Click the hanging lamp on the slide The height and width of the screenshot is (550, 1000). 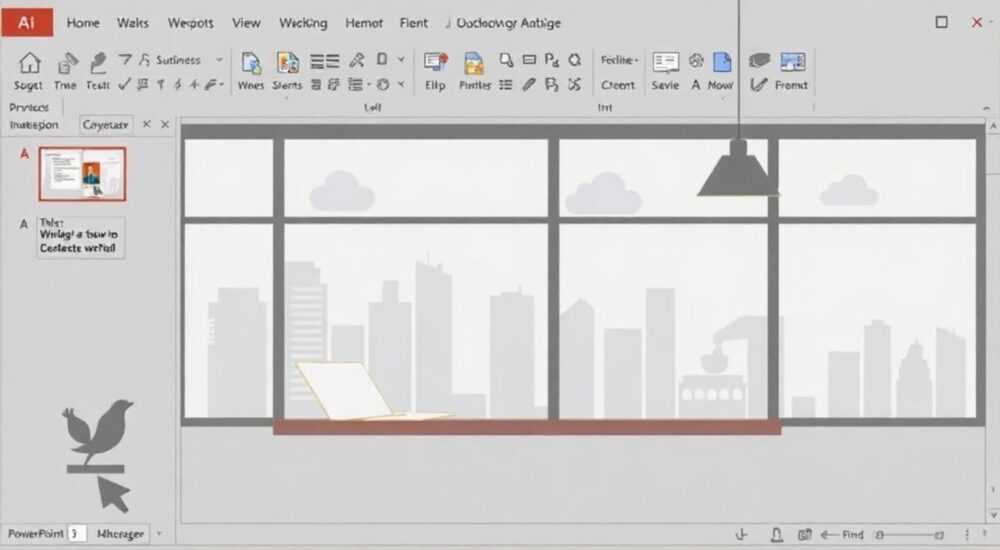[x=738, y=168]
